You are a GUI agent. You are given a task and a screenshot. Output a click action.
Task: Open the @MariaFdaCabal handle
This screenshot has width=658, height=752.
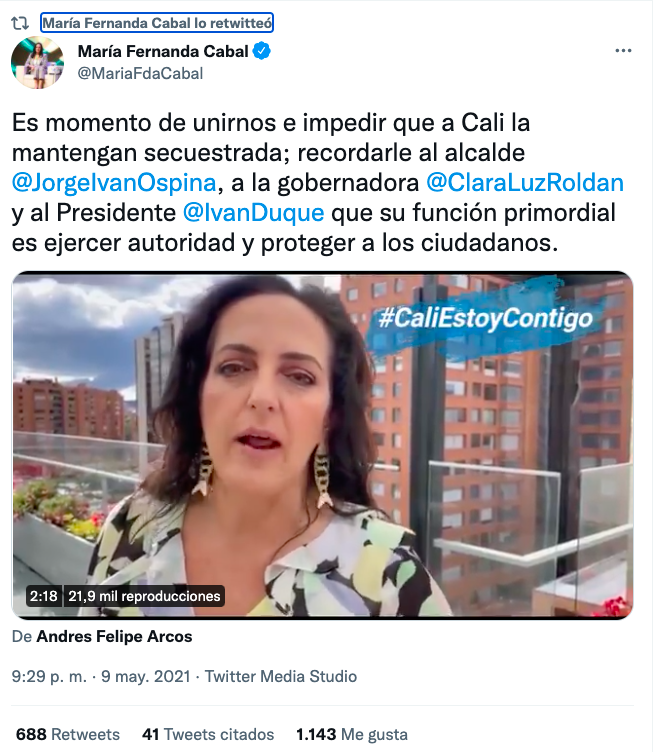141,74
